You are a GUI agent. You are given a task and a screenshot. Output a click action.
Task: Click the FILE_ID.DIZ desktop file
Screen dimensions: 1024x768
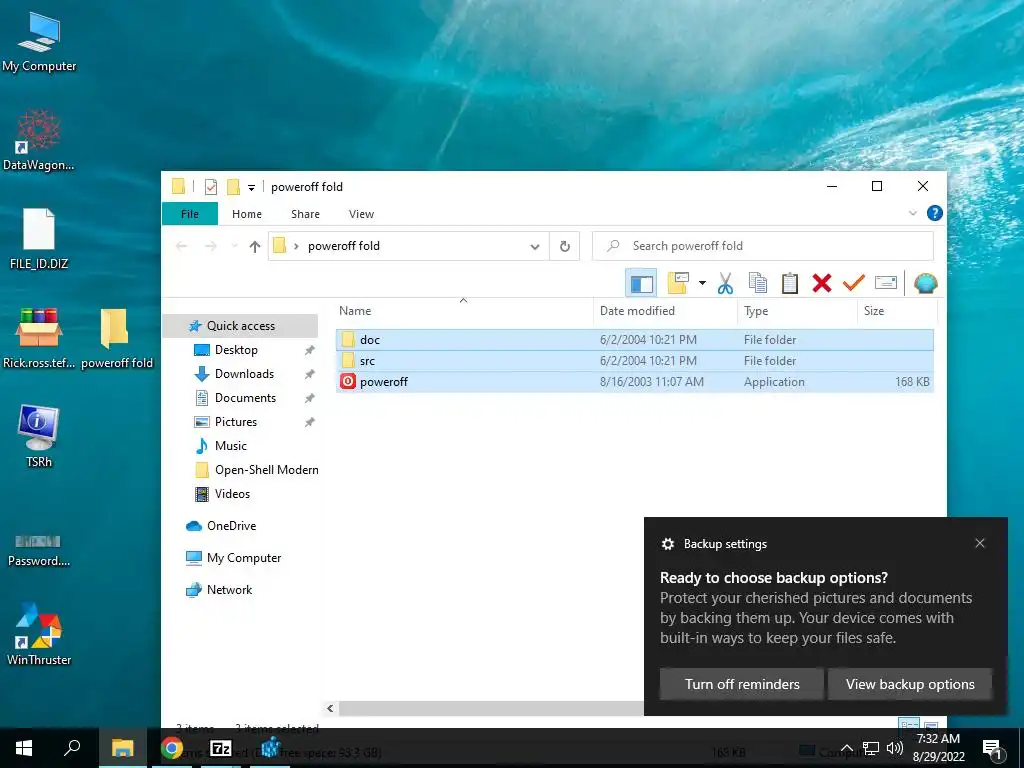(x=39, y=239)
